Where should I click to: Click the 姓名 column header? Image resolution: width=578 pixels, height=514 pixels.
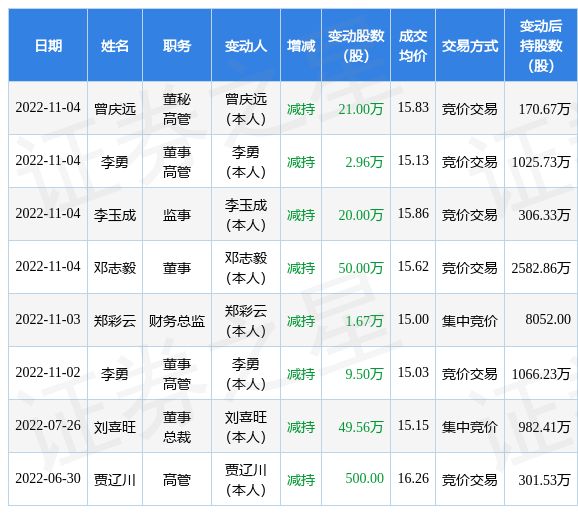click(115, 46)
